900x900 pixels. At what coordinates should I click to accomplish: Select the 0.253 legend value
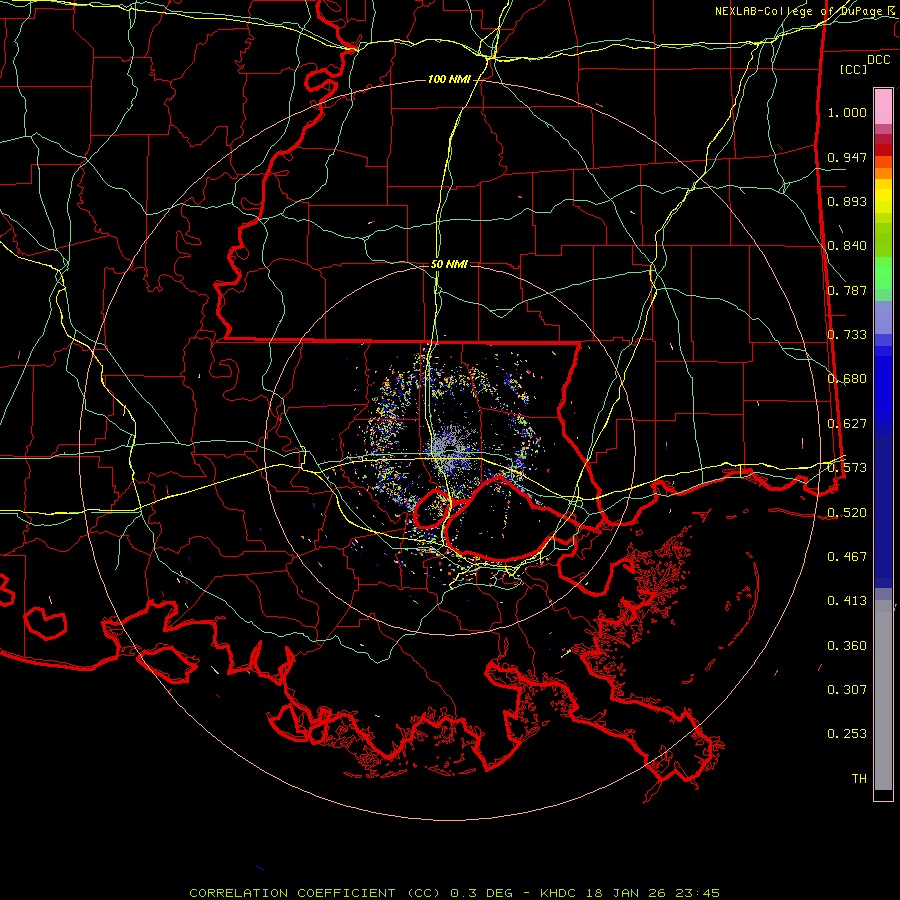(847, 734)
